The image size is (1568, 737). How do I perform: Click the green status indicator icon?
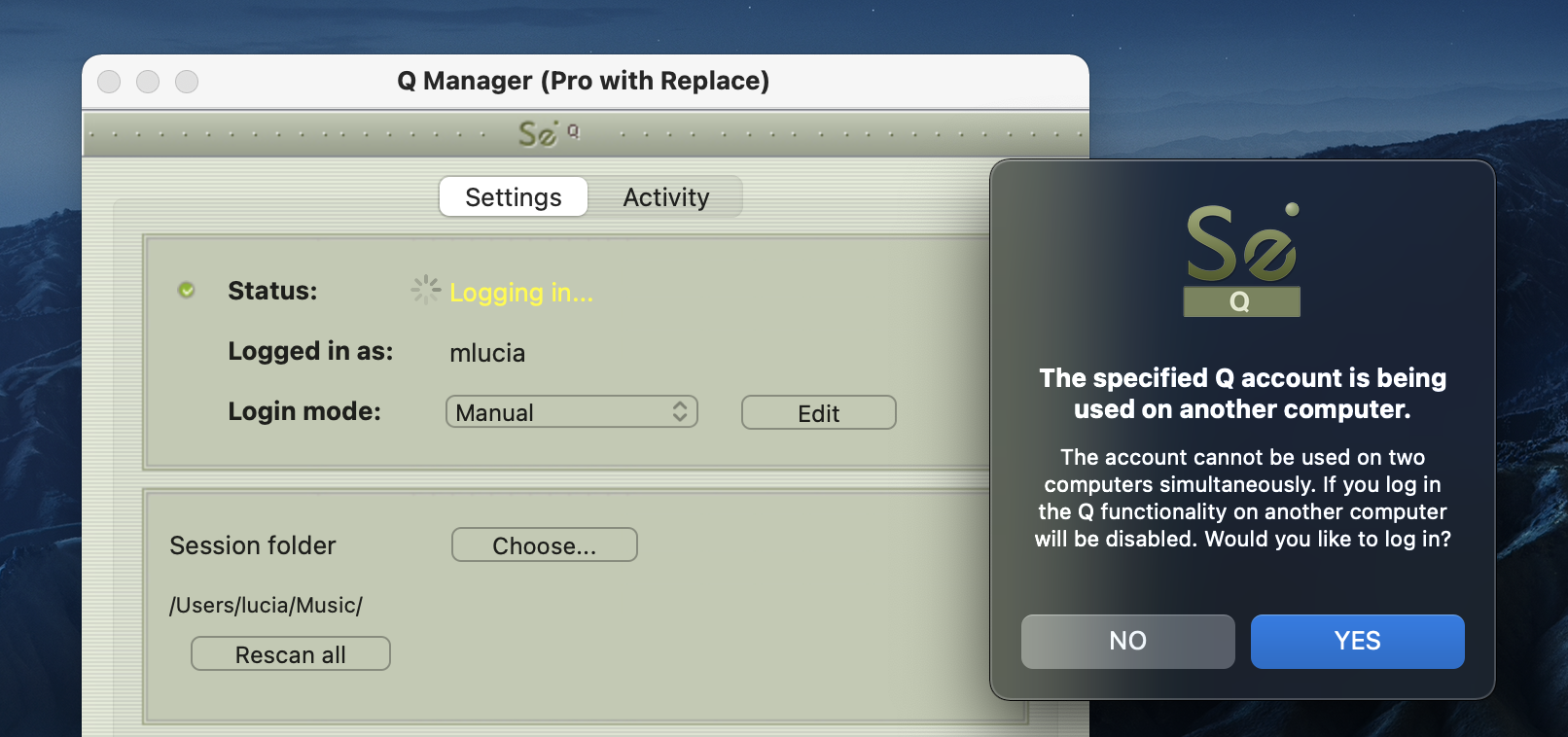coord(187,290)
